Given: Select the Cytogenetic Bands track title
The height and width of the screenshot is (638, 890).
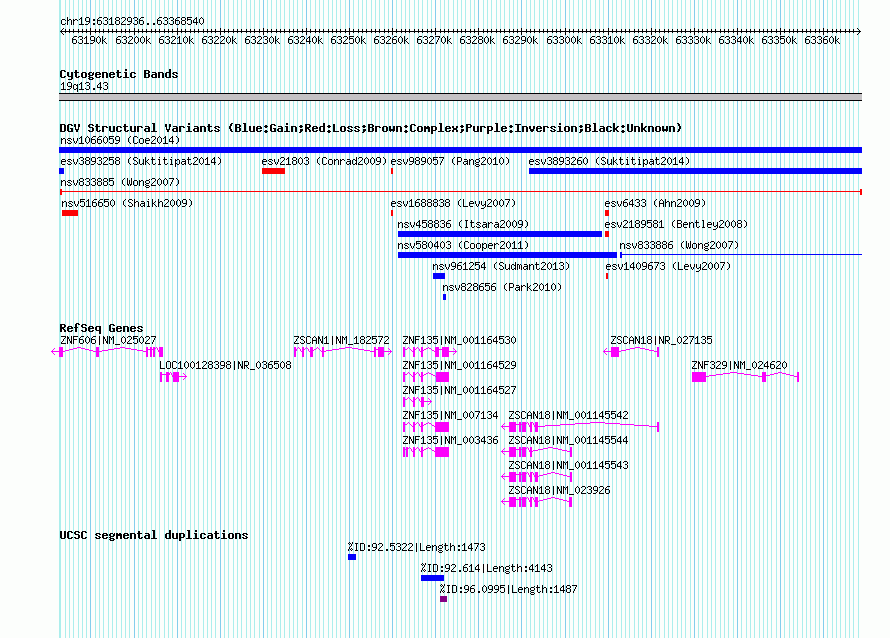Looking at the screenshot, I should [x=119, y=74].
